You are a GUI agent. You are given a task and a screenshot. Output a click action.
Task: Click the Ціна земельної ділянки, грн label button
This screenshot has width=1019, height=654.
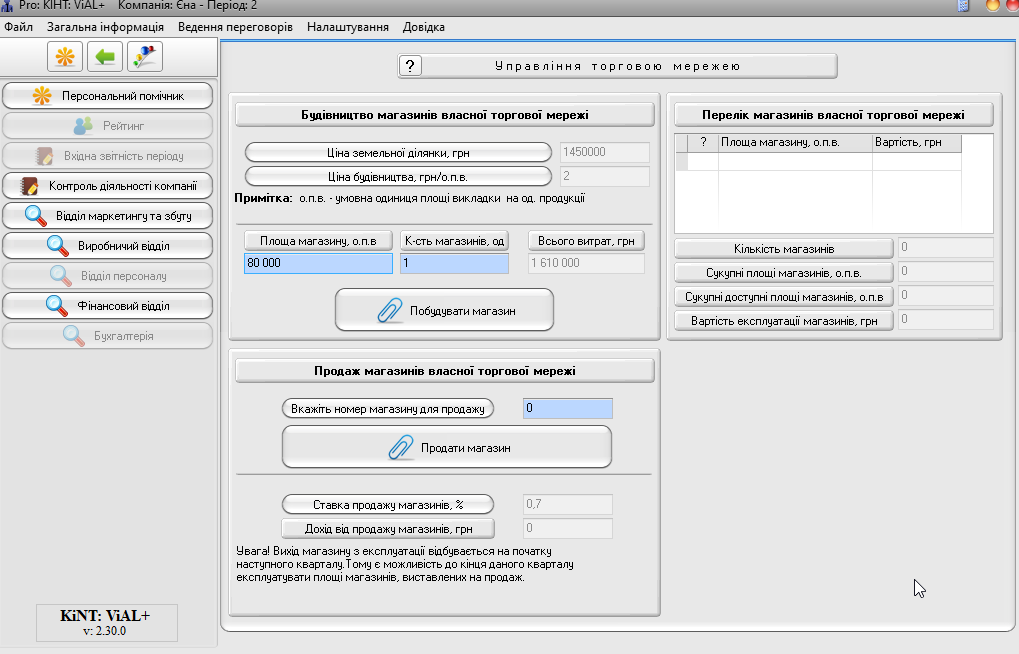click(398, 153)
